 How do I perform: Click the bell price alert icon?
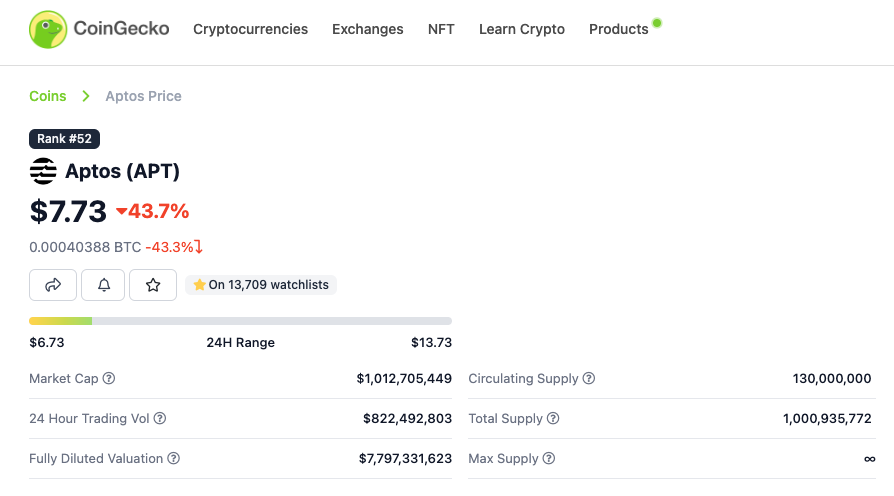click(x=103, y=285)
